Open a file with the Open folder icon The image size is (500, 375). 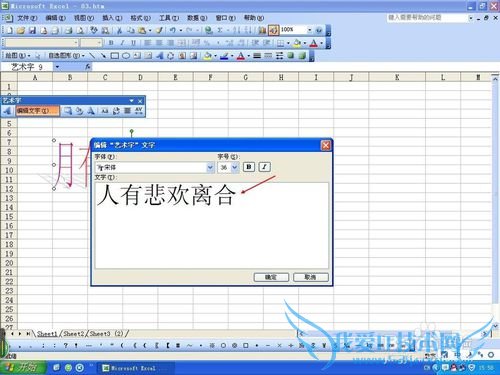pos(21,31)
